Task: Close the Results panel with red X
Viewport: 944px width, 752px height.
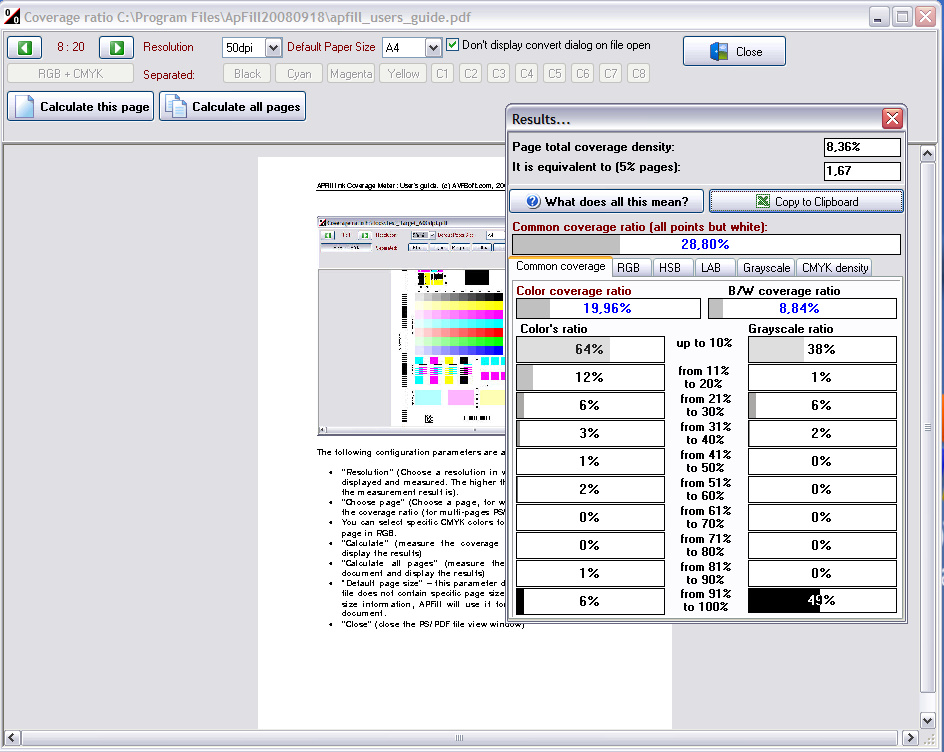Action: pos(892,119)
